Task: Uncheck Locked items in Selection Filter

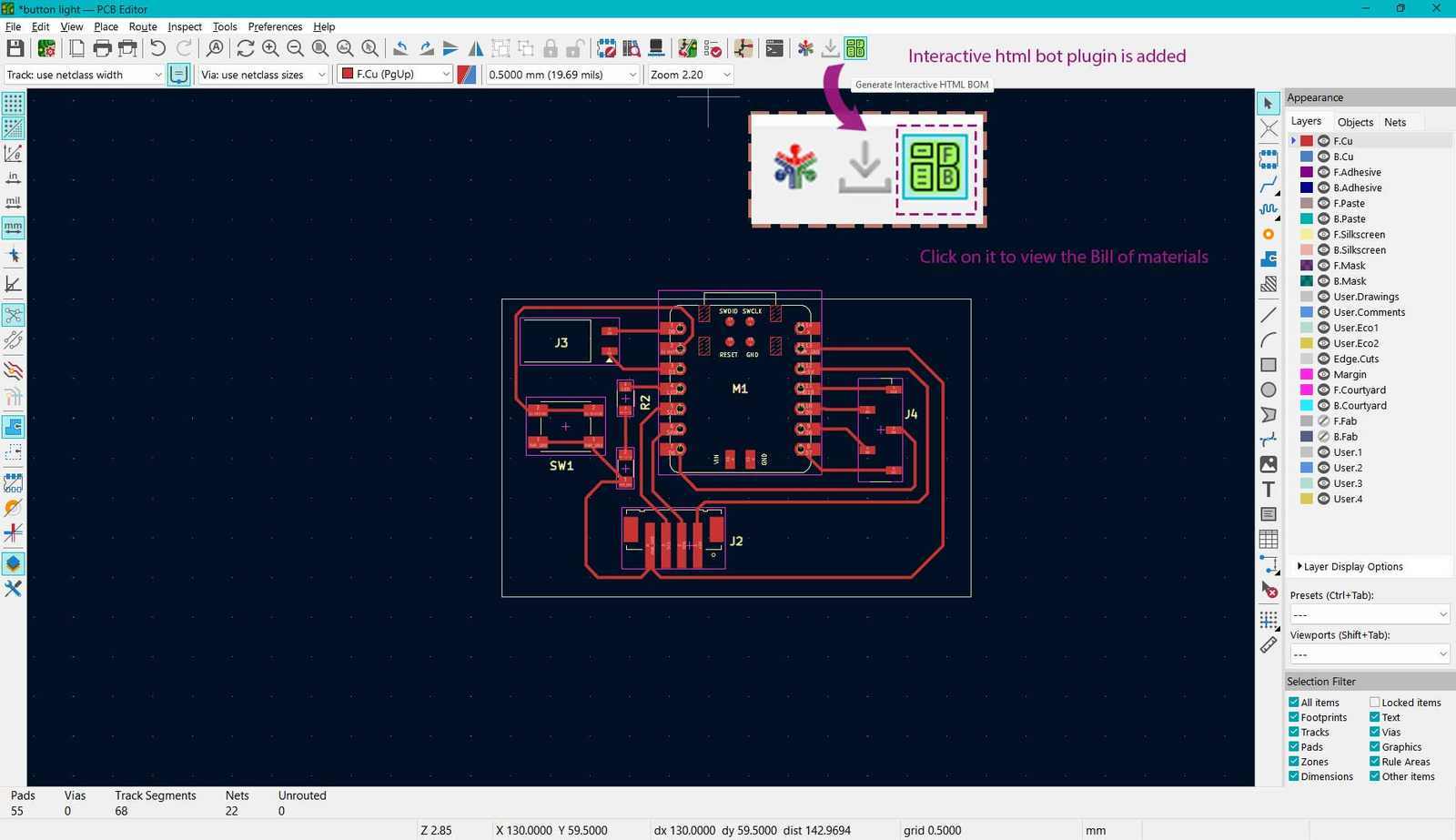Action: click(x=1374, y=702)
